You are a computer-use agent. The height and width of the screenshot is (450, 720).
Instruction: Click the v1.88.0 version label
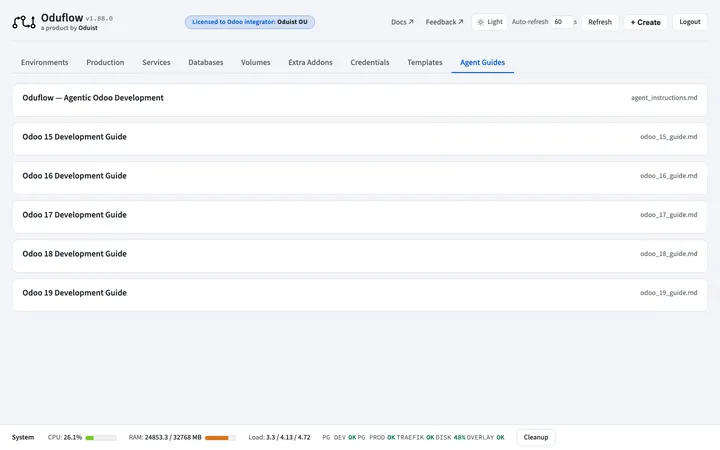point(99,19)
